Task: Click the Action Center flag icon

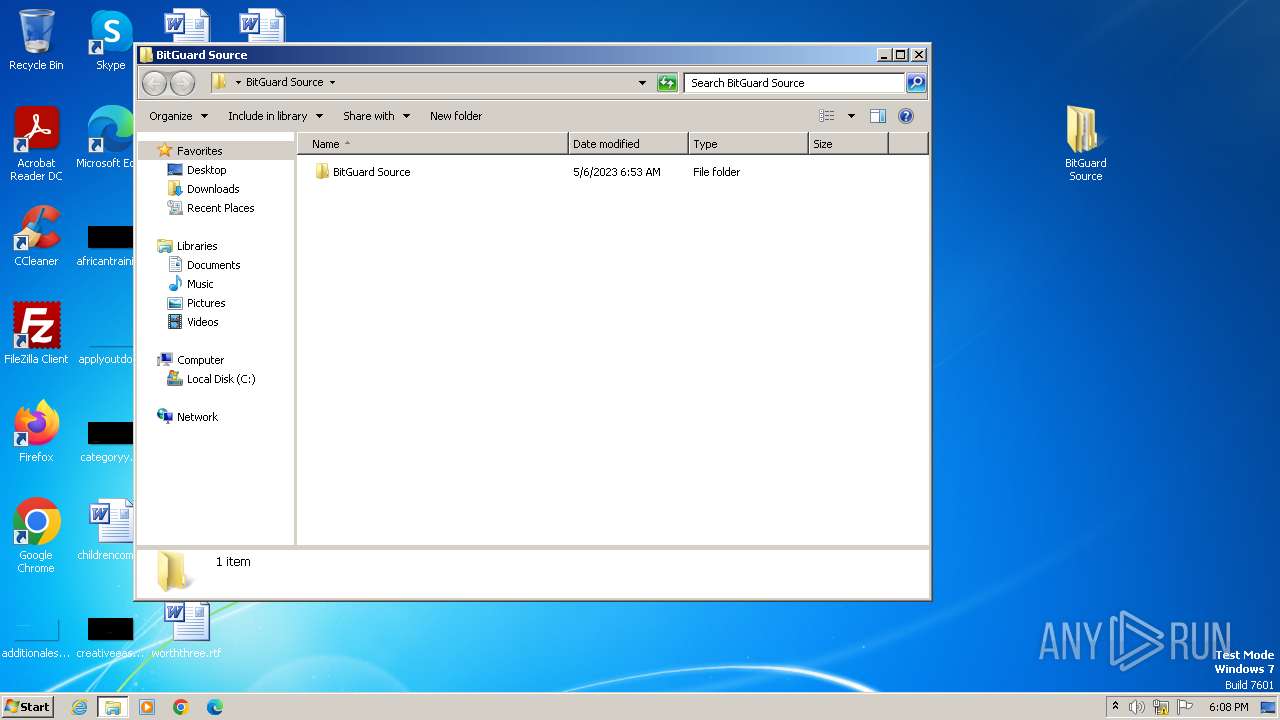Action: click(x=1185, y=707)
